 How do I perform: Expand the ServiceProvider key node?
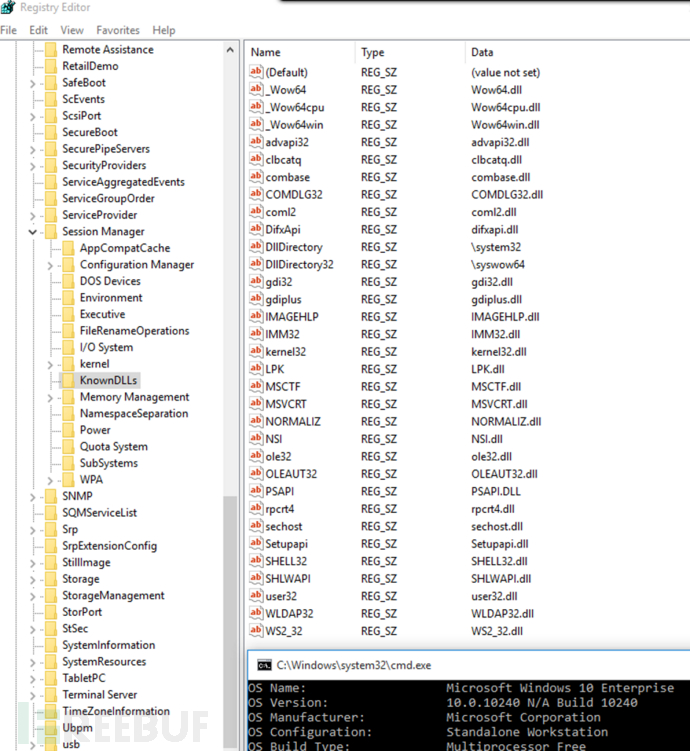pyautogui.click(x=33, y=216)
